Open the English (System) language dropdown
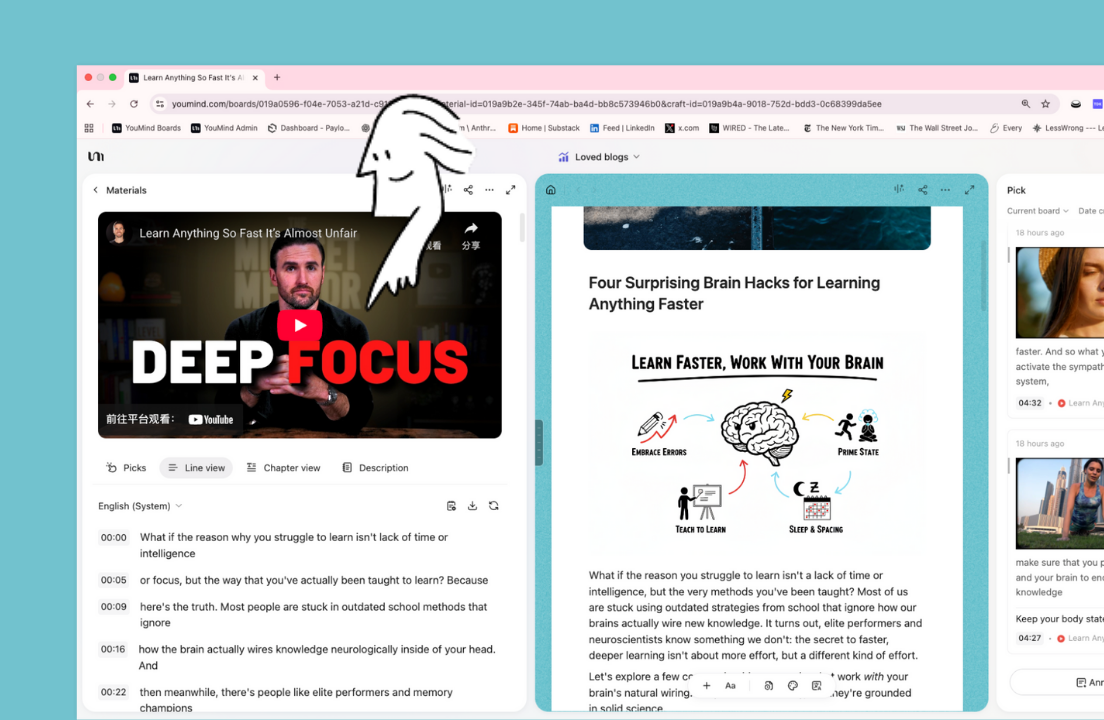Viewport: 1104px width, 720px height. 140,506
